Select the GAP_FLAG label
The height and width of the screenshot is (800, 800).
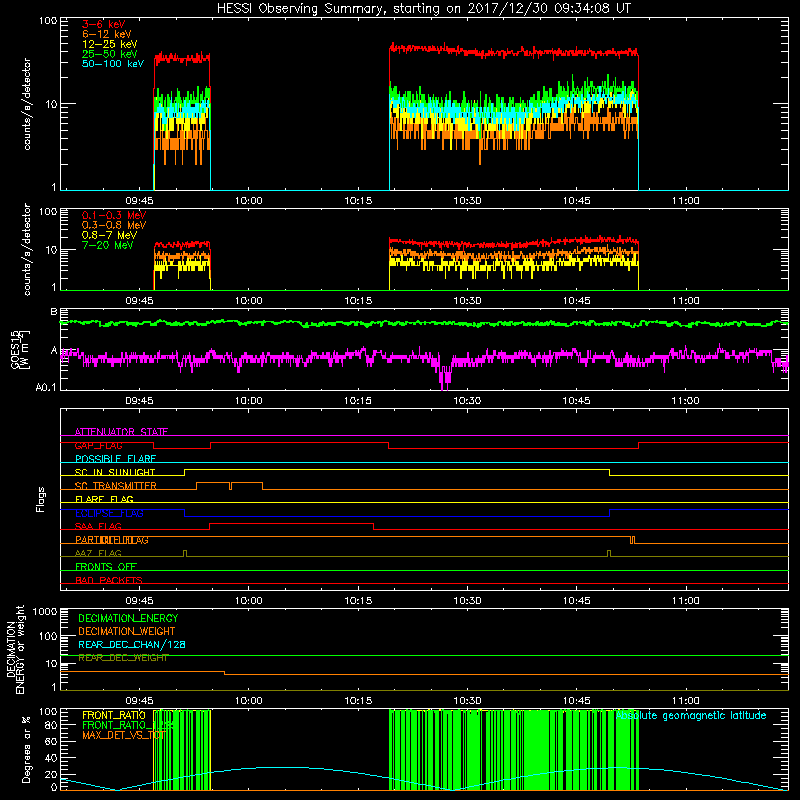98,445
